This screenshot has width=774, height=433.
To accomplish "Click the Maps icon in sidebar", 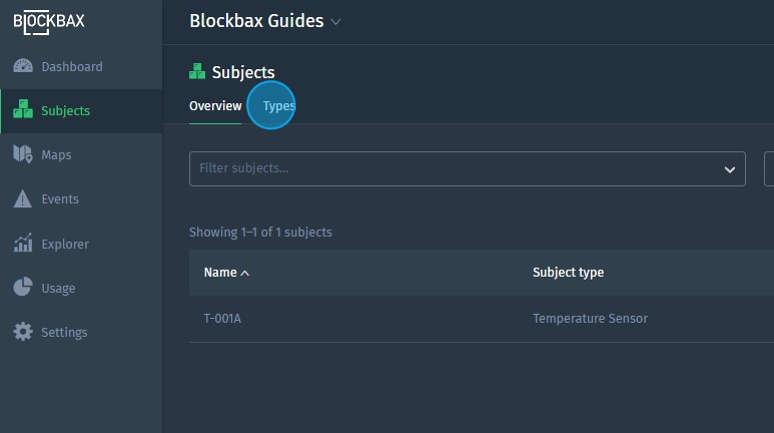I will pyautogui.click(x=23, y=155).
